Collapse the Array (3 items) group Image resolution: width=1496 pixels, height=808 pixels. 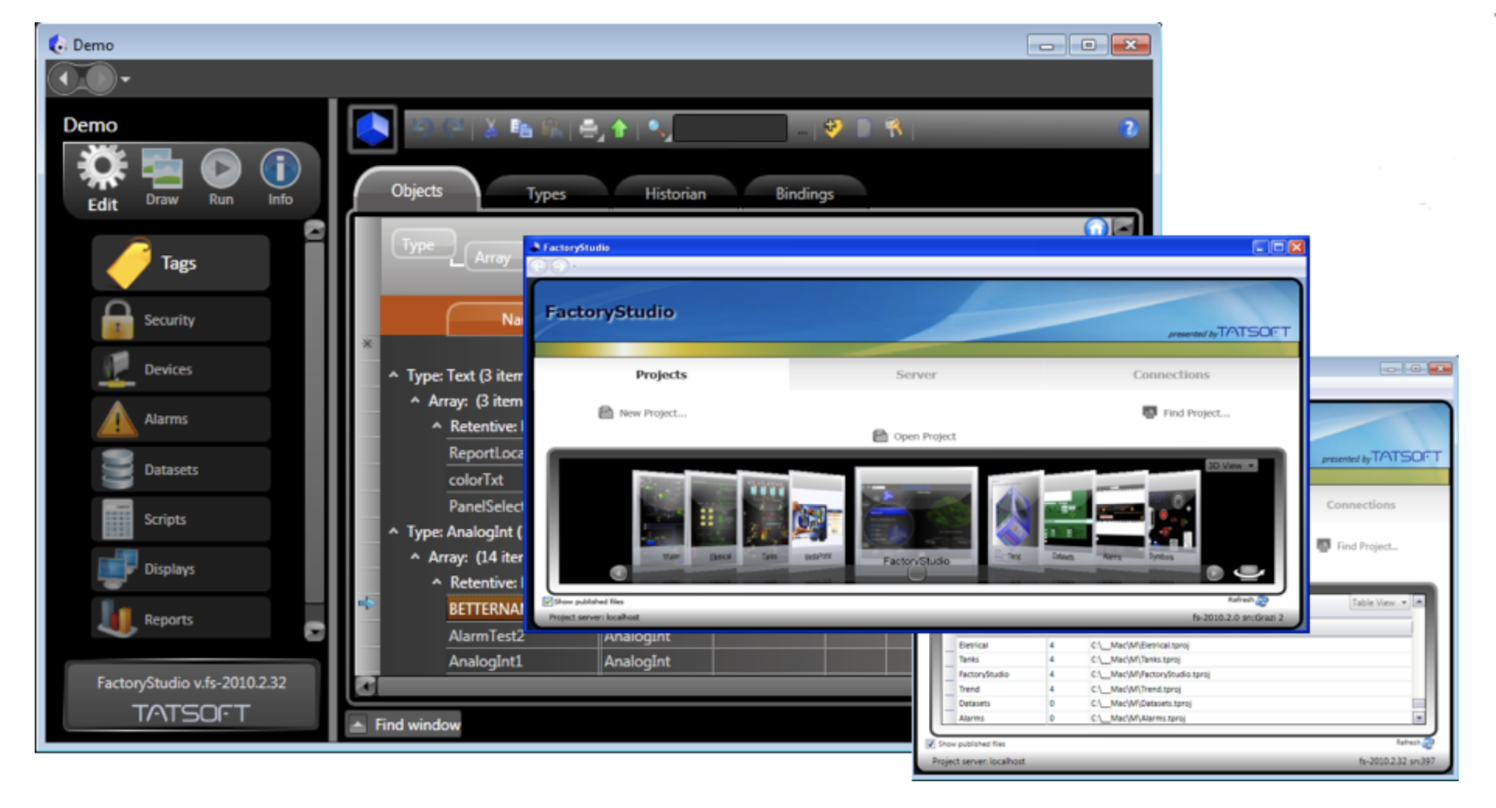416,401
